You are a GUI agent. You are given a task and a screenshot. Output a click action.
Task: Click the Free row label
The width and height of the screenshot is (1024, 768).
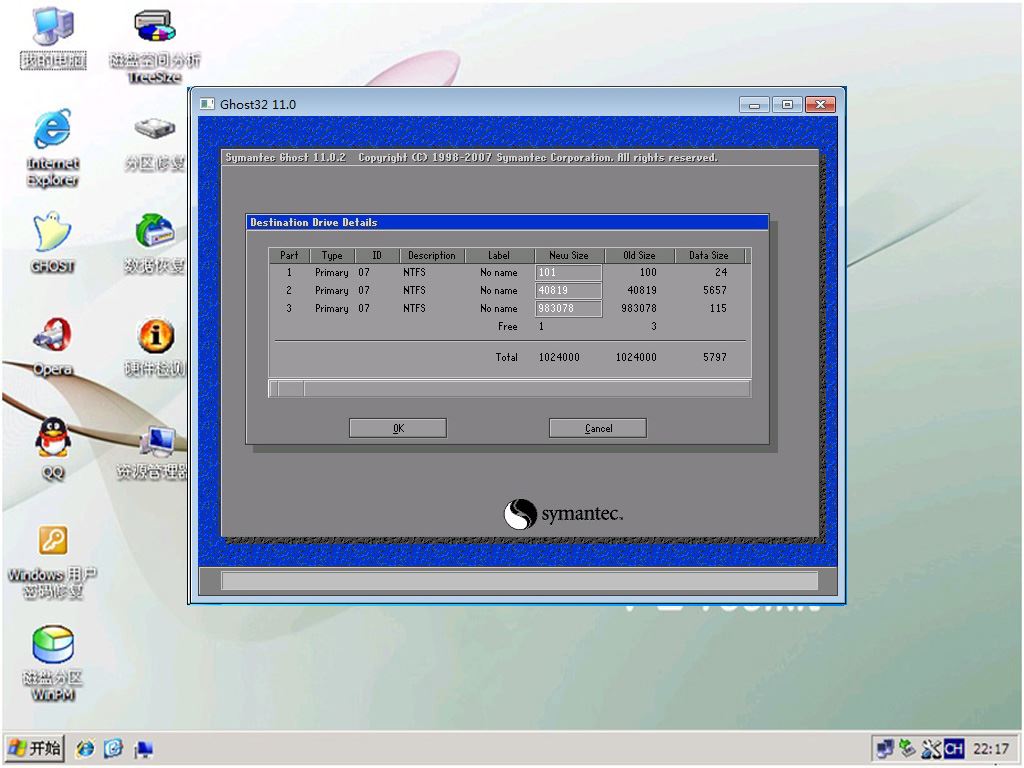click(507, 326)
